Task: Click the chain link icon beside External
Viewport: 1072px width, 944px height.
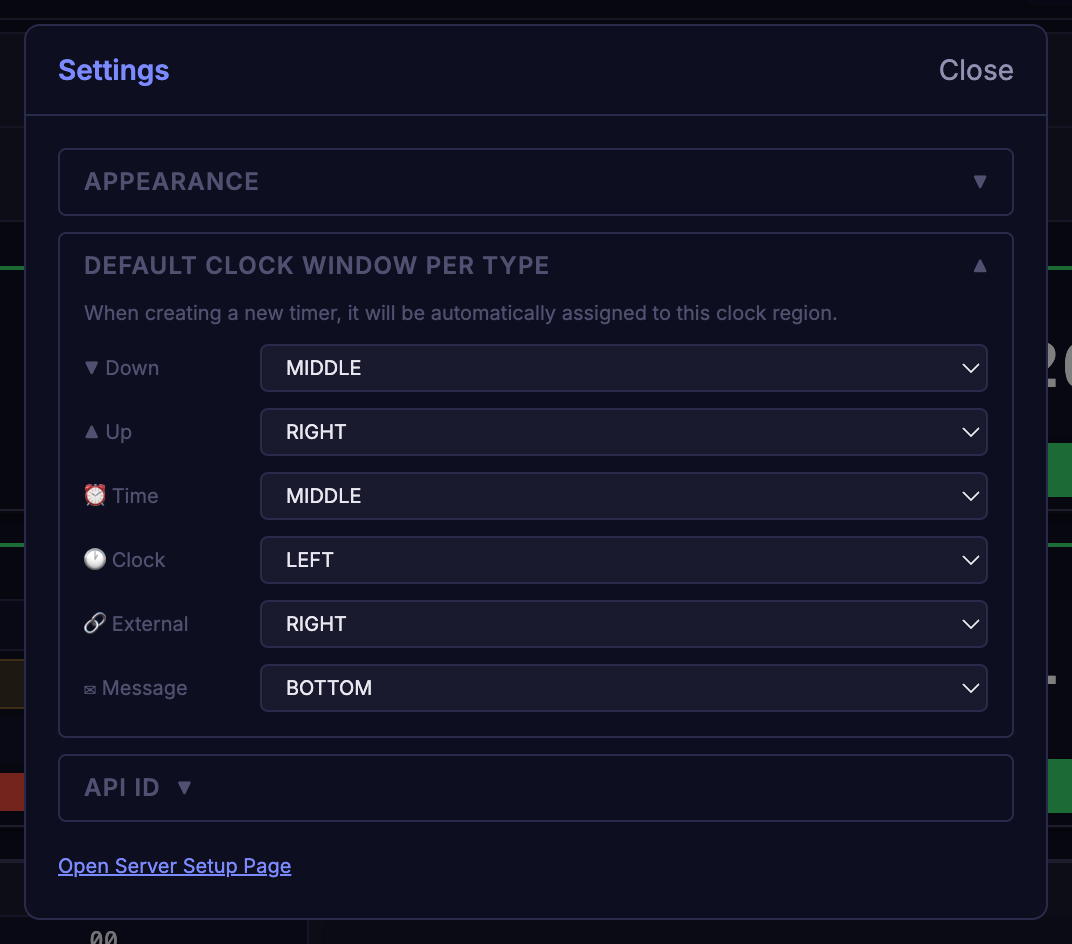Action: [x=94, y=623]
